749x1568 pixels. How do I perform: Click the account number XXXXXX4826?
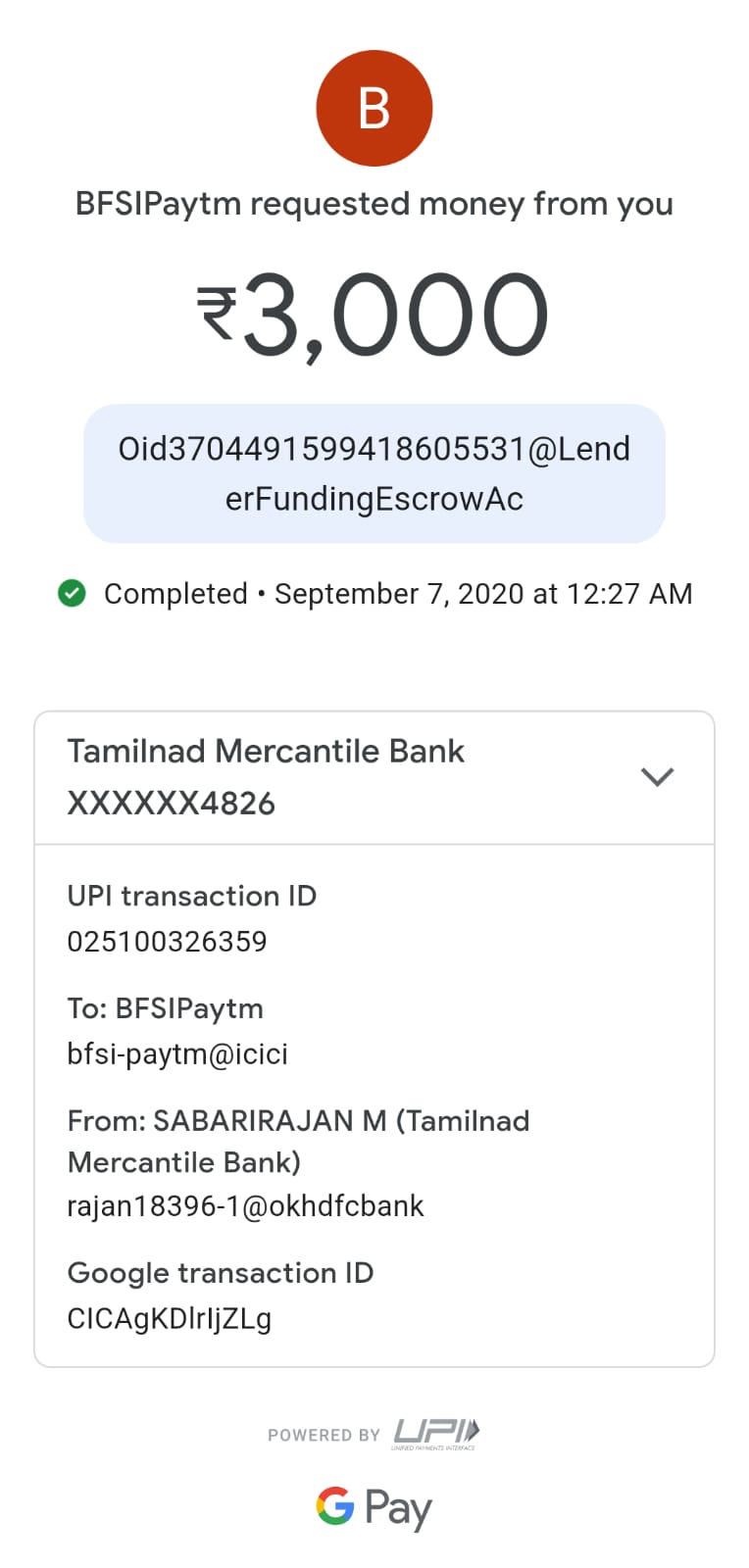pyautogui.click(x=171, y=804)
